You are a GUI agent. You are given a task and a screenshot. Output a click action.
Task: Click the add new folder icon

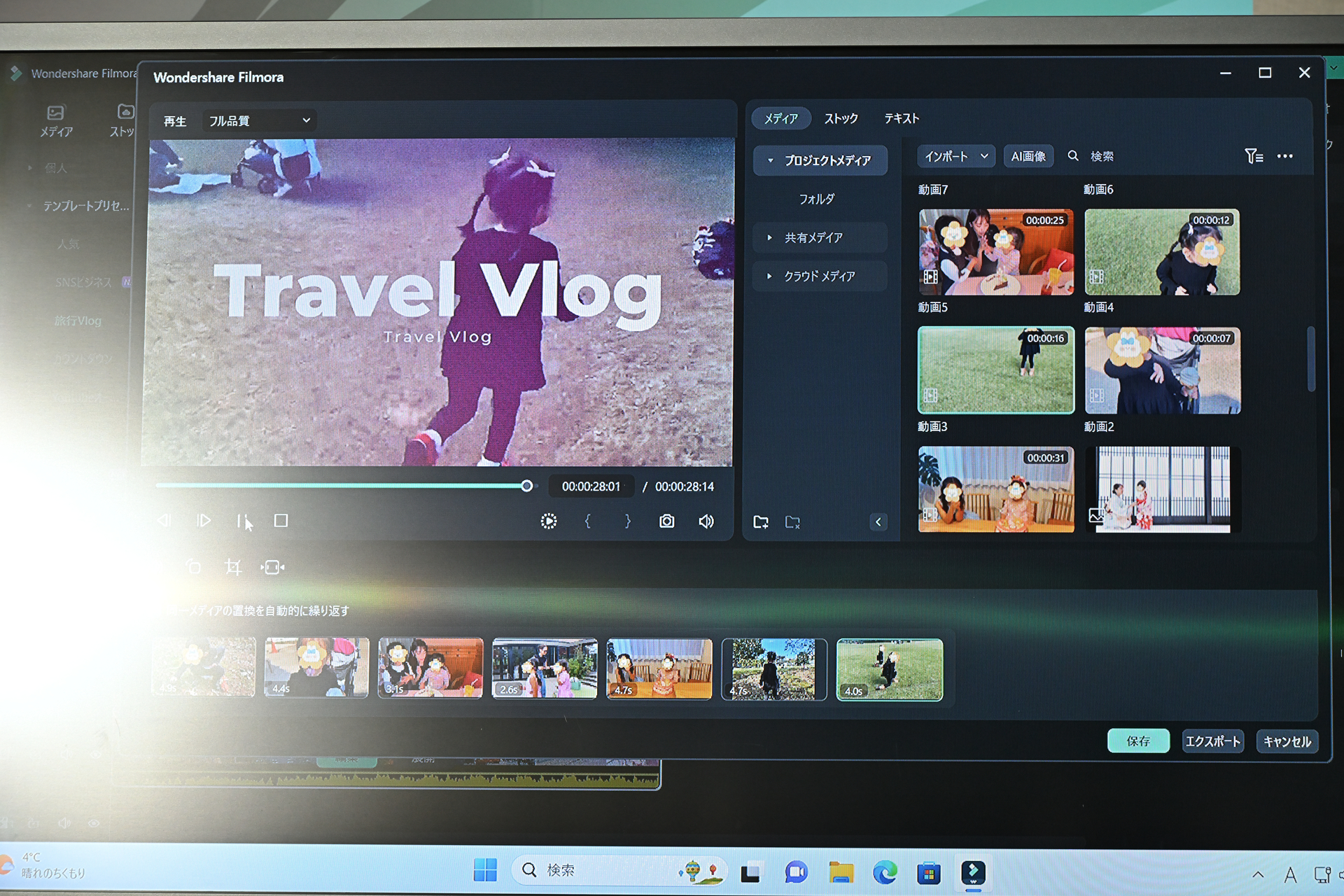[x=761, y=522]
